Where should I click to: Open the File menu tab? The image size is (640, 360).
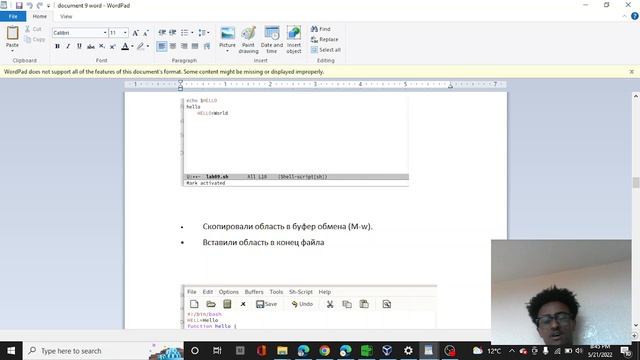[x=13, y=16]
